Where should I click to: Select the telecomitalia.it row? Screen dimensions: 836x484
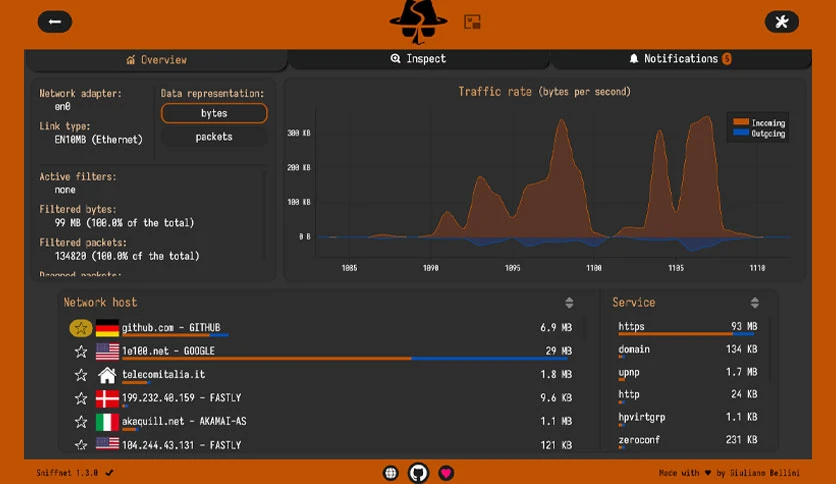tap(321, 375)
